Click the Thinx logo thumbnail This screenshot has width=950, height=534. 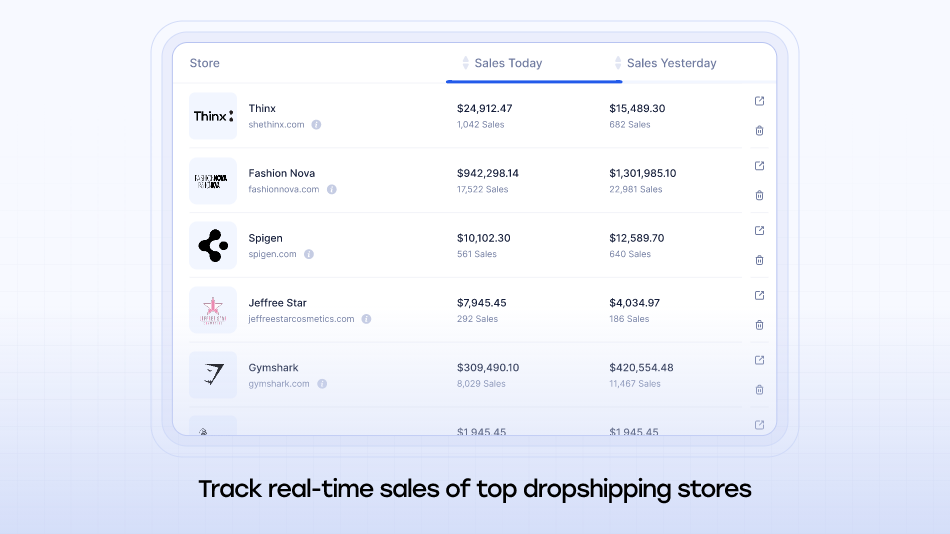(x=213, y=116)
